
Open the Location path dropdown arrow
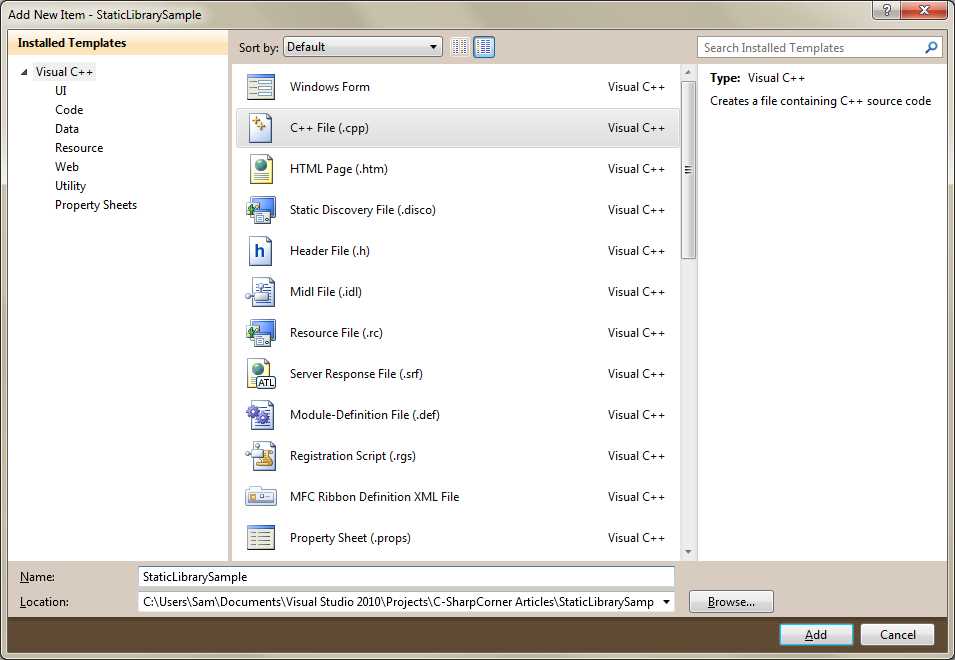click(666, 602)
